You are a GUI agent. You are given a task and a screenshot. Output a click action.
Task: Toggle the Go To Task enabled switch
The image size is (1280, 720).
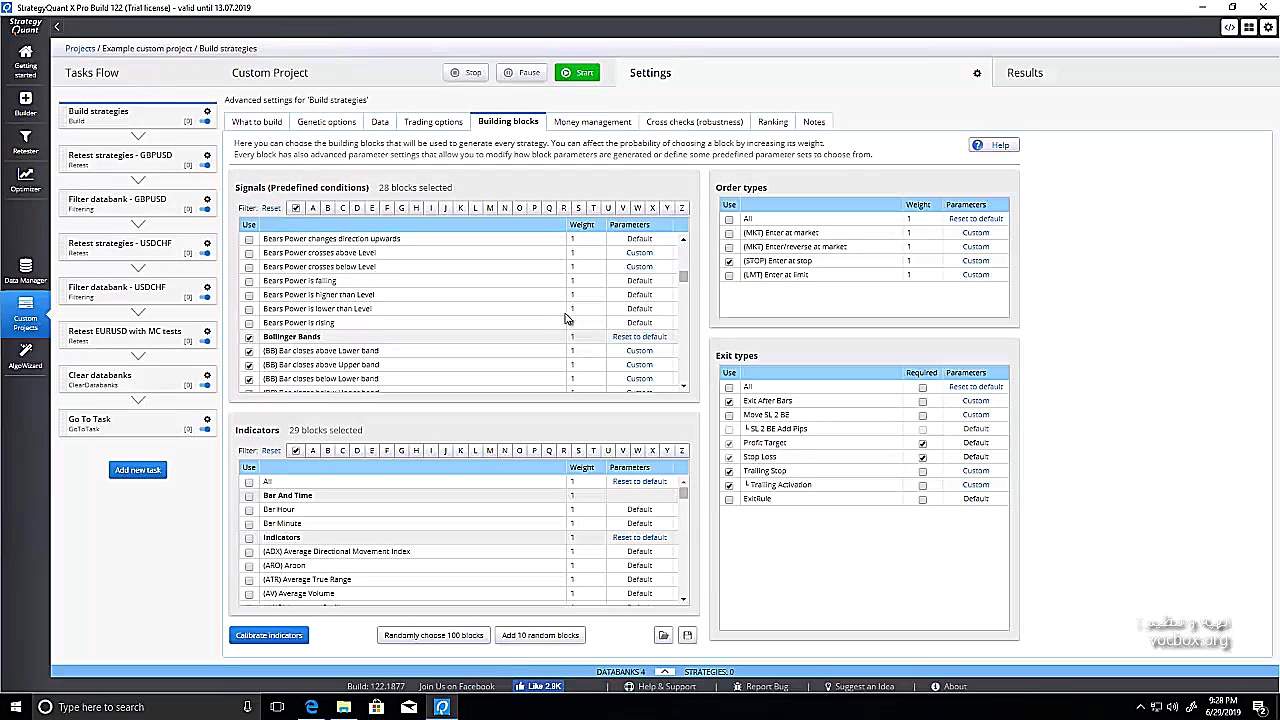205,430
